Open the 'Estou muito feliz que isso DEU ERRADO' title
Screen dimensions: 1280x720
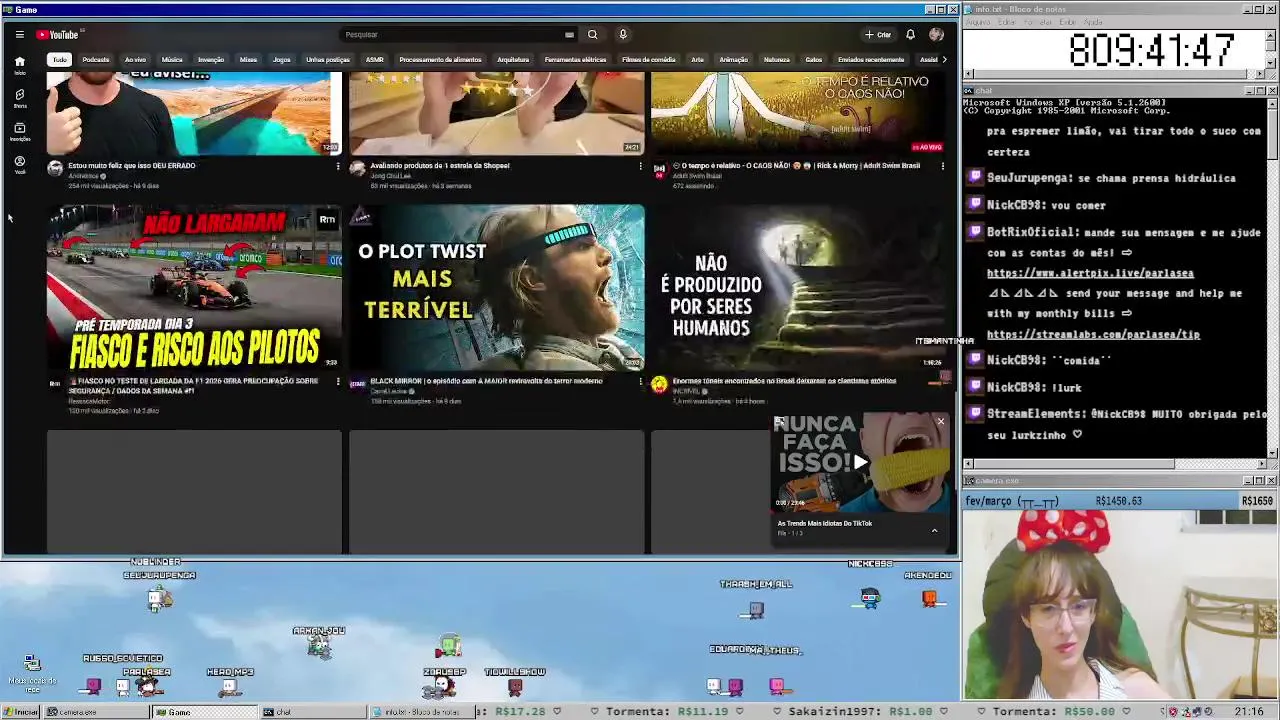[132, 166]
